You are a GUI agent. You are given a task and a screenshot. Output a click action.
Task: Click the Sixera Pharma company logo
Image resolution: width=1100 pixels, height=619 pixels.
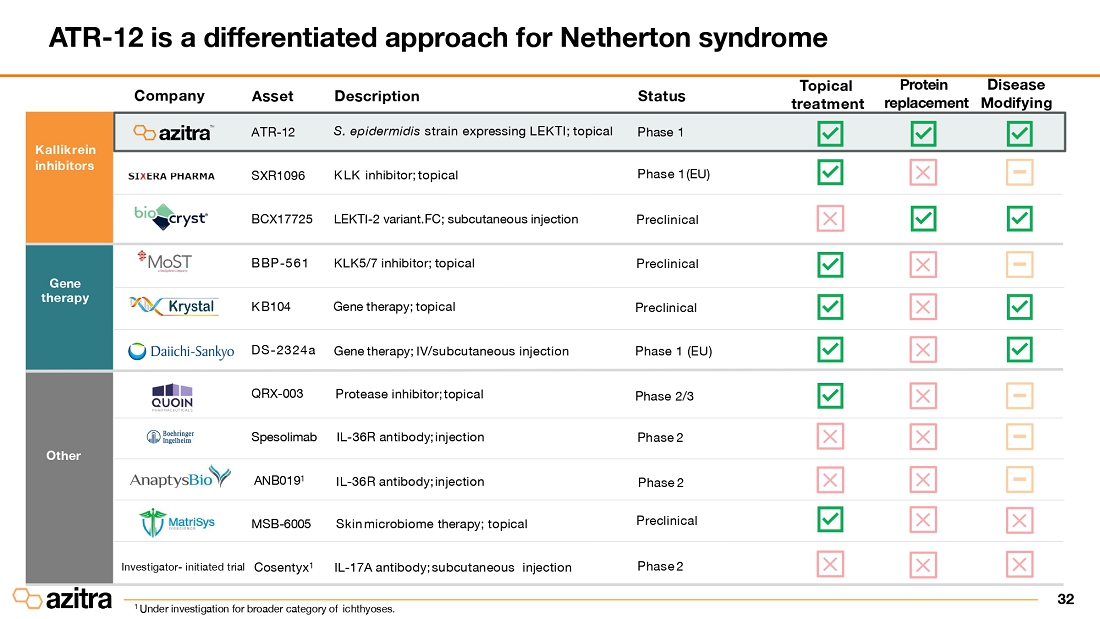[171, 176]
